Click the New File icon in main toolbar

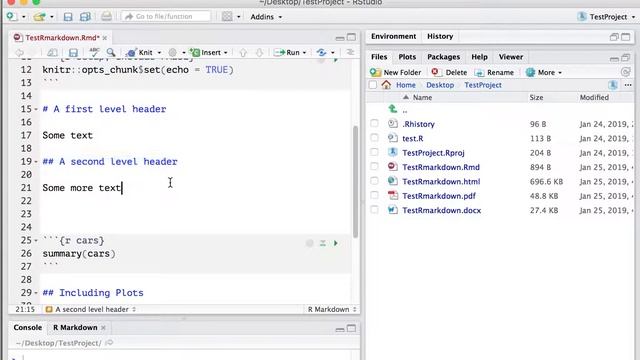pos(11,16)
